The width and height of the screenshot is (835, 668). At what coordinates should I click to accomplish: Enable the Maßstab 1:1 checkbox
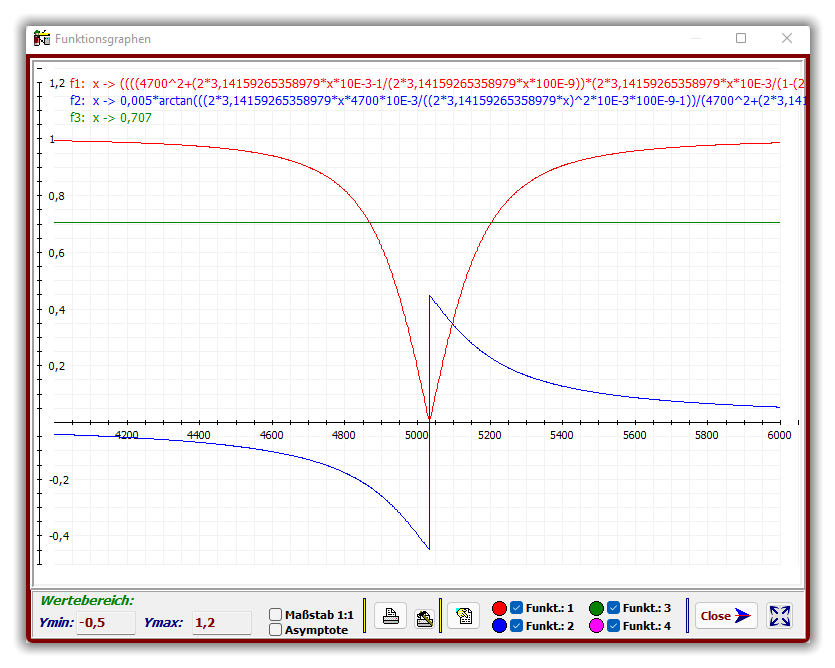point(276,614)
